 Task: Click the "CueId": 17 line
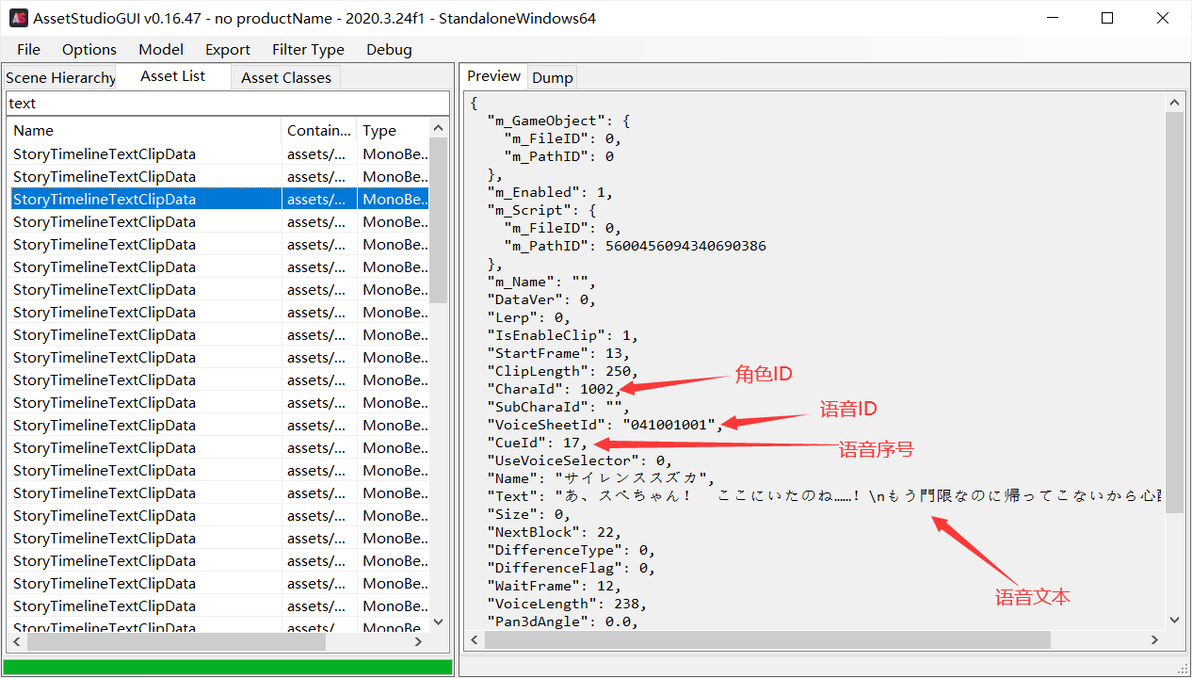pos(537,442)
